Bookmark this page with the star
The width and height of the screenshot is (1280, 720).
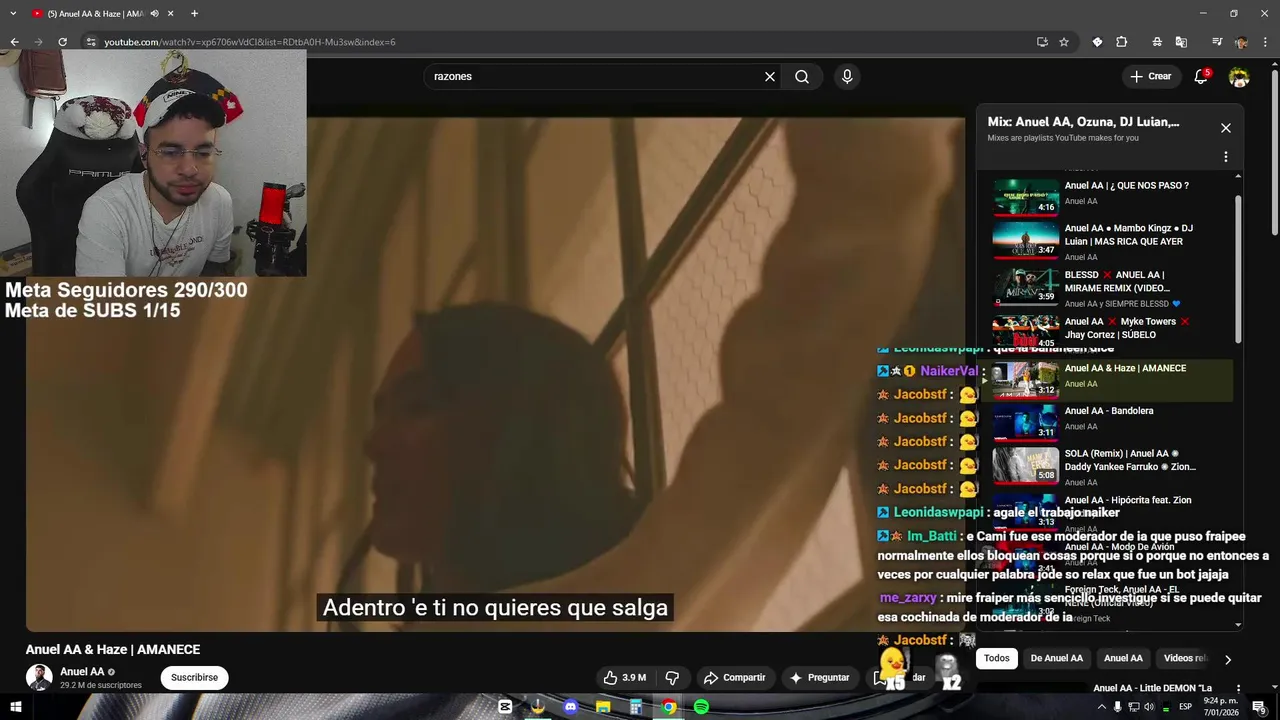[1064, 42]
